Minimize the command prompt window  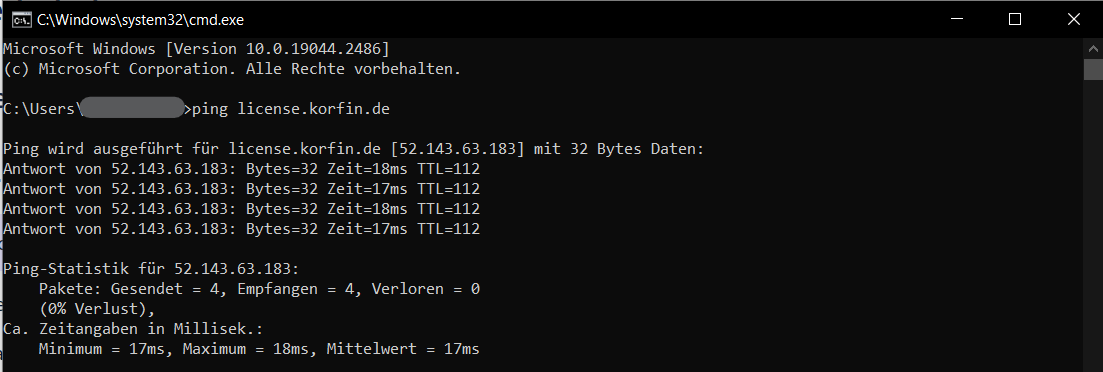[x=956, y=20]
